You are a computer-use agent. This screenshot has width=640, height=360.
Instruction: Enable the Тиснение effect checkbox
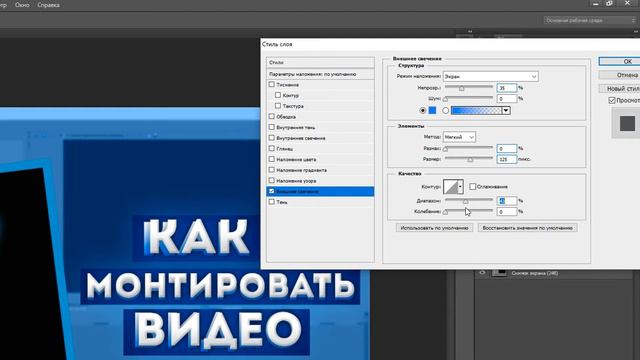(272, 84)
